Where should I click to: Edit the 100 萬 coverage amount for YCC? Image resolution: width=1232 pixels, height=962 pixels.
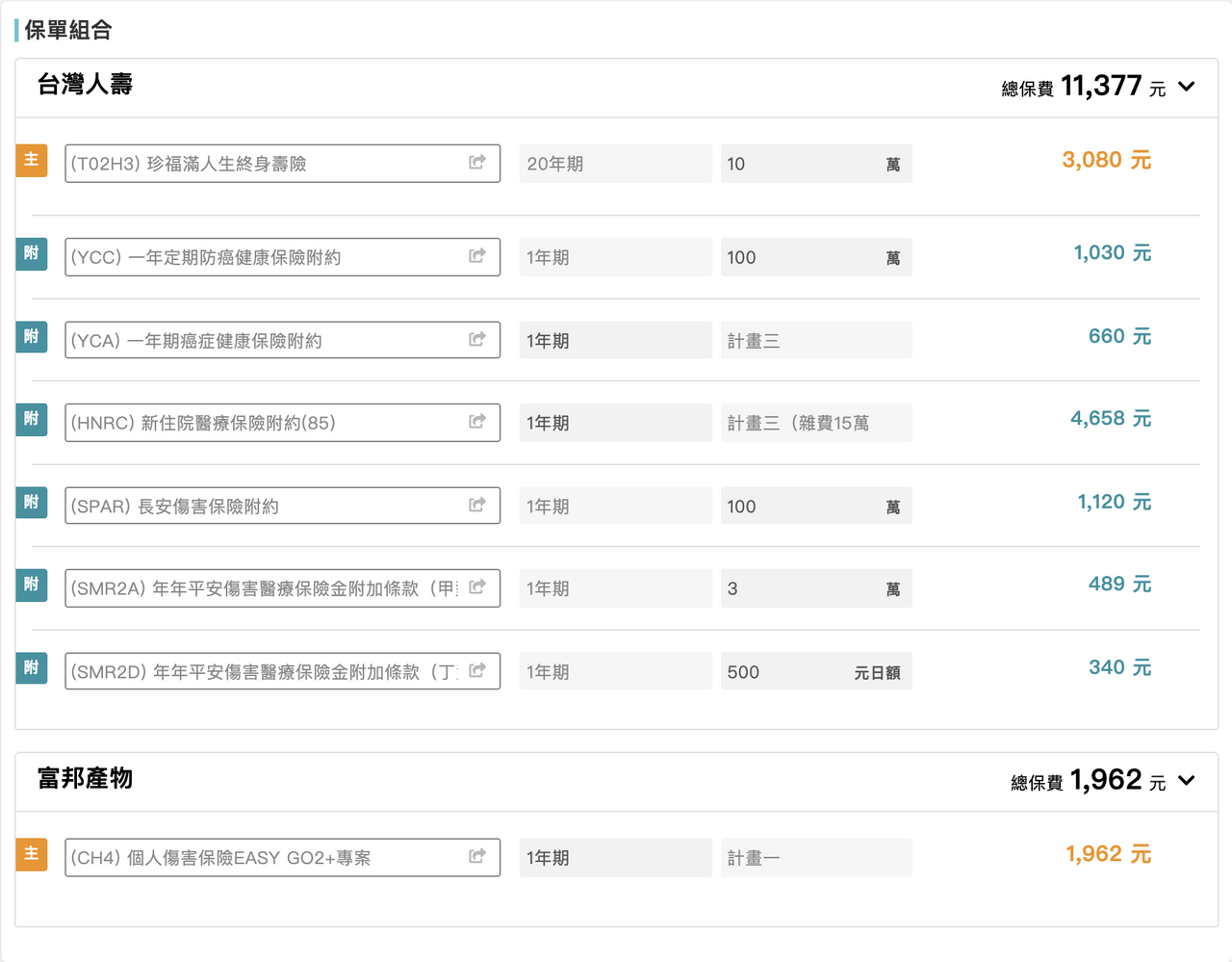816,257
